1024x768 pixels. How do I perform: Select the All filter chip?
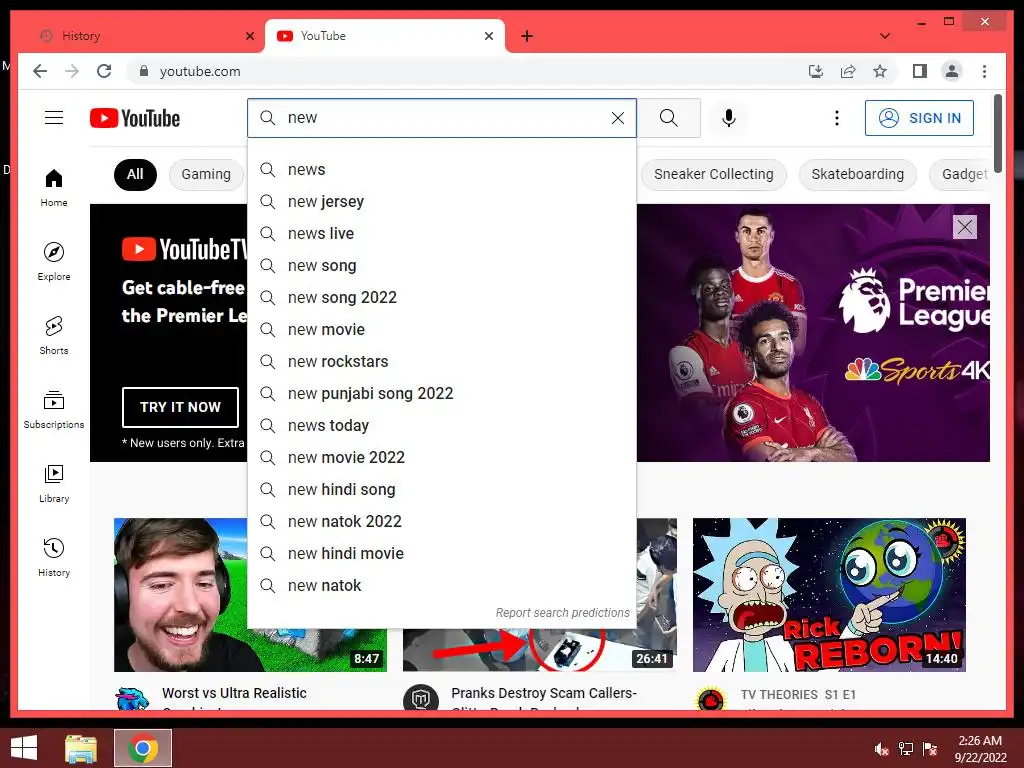point(135,174)
